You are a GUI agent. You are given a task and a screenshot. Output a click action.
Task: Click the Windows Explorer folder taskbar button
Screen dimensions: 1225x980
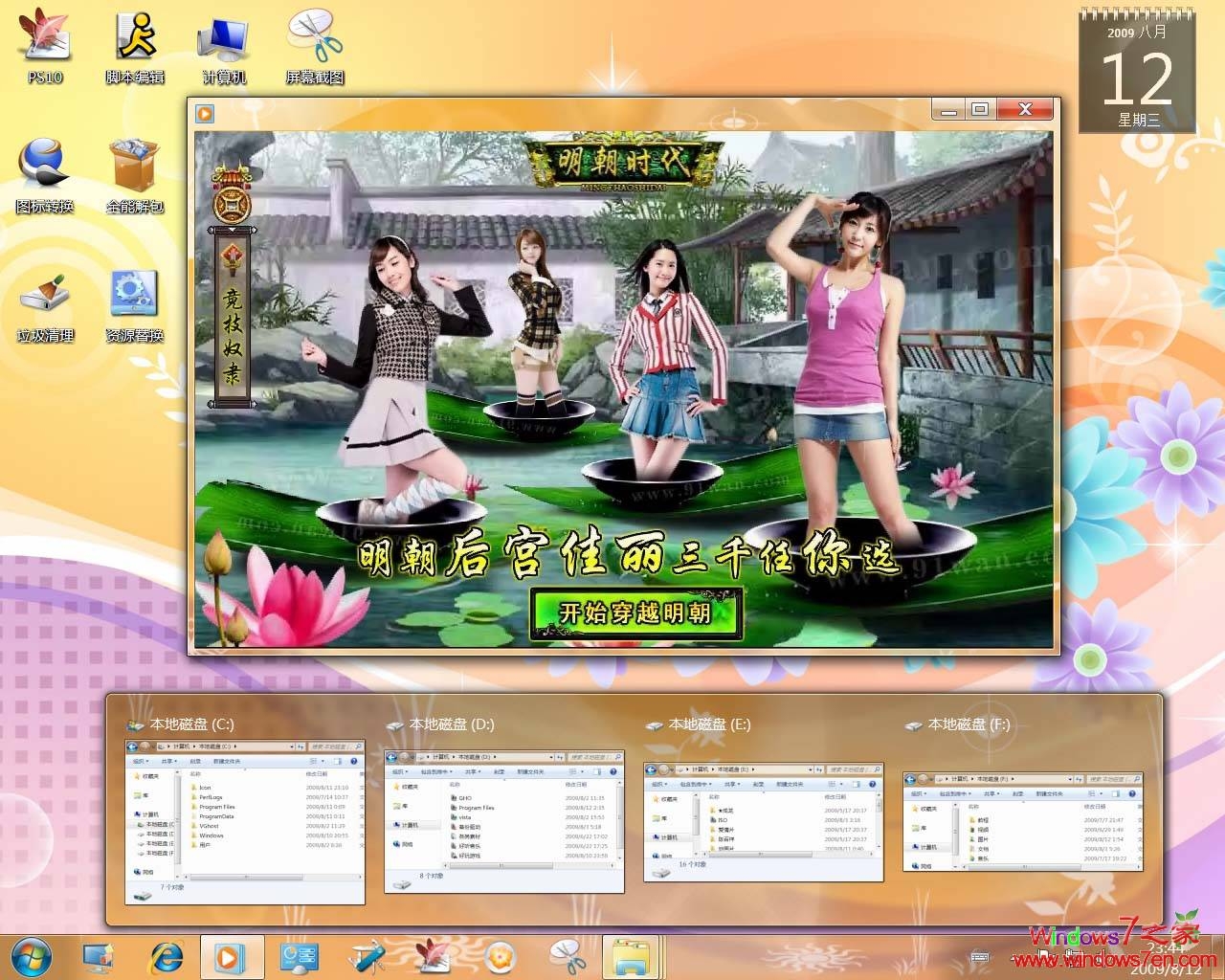632,956
